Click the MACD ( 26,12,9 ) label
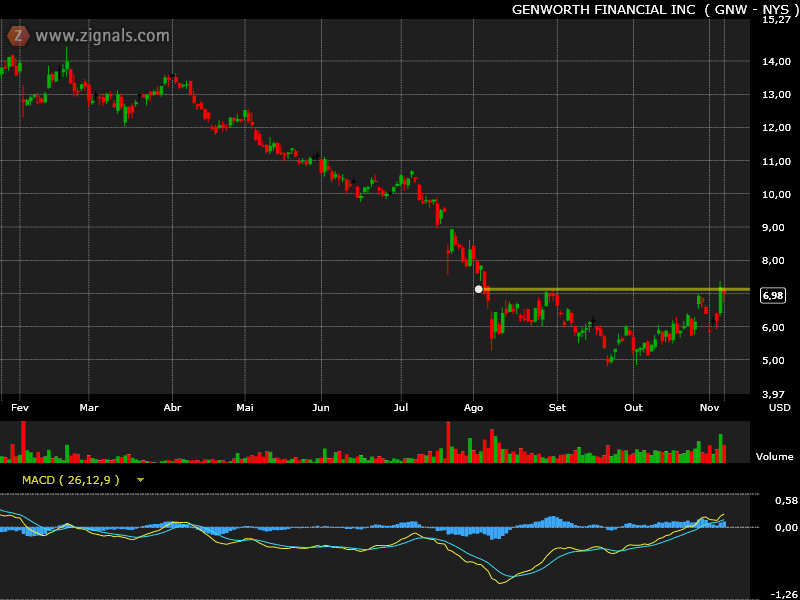The image size is (800, 600). [70, 480]
